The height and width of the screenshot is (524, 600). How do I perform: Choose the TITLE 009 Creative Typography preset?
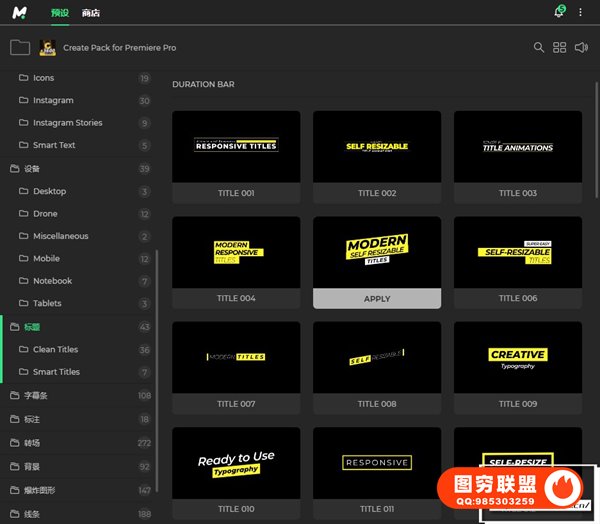(517, 357)
